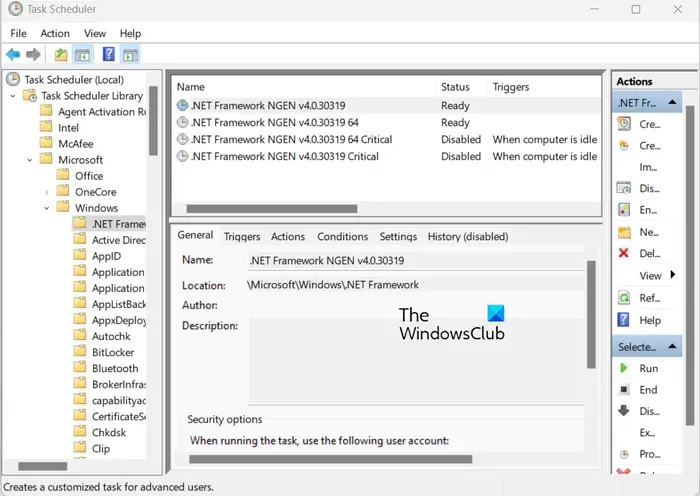The height and width of the screenshot is (496, 700).
Task: Click the Forward arrow toolbar icon
Action: coord(33,54)
